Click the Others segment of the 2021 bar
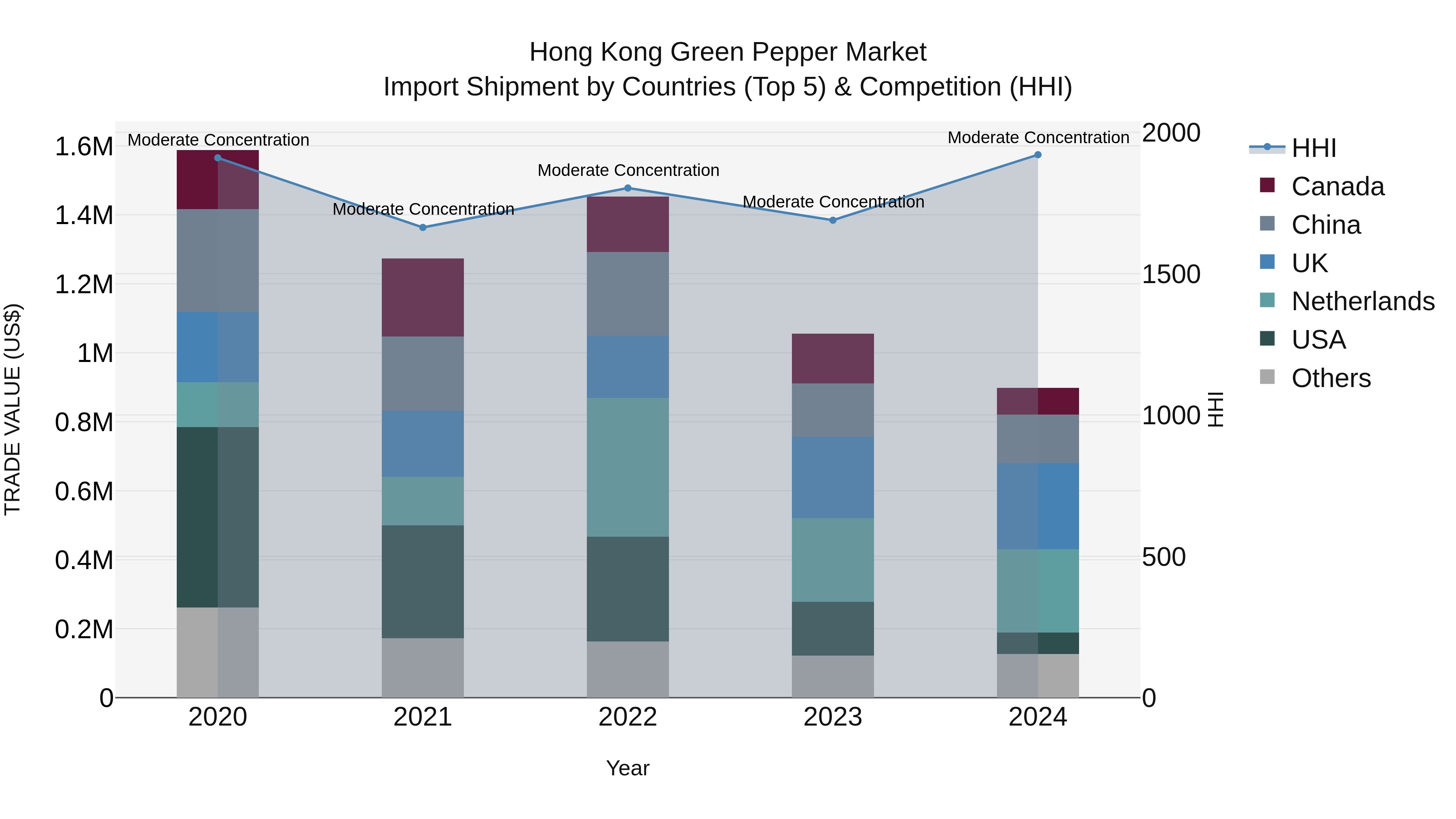This screenshot has width=1456, height=819. [x=423, y=668]
